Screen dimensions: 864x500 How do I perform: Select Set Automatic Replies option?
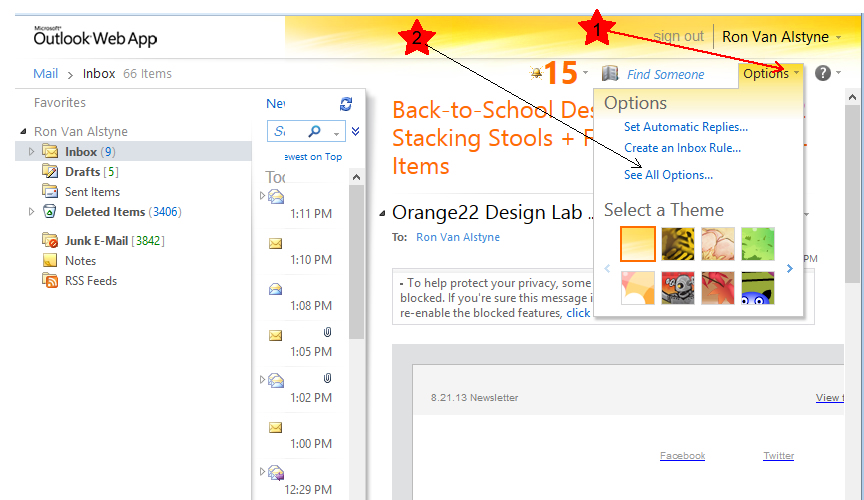pyautogui.click(x=685, y=127)
